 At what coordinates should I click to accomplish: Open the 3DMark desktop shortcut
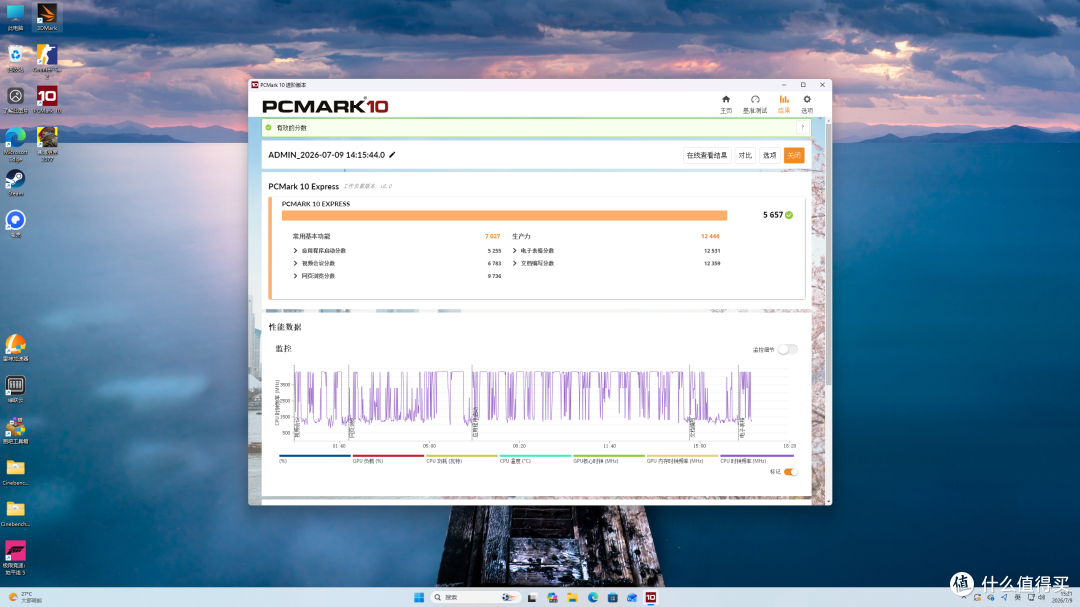[47, 17]
